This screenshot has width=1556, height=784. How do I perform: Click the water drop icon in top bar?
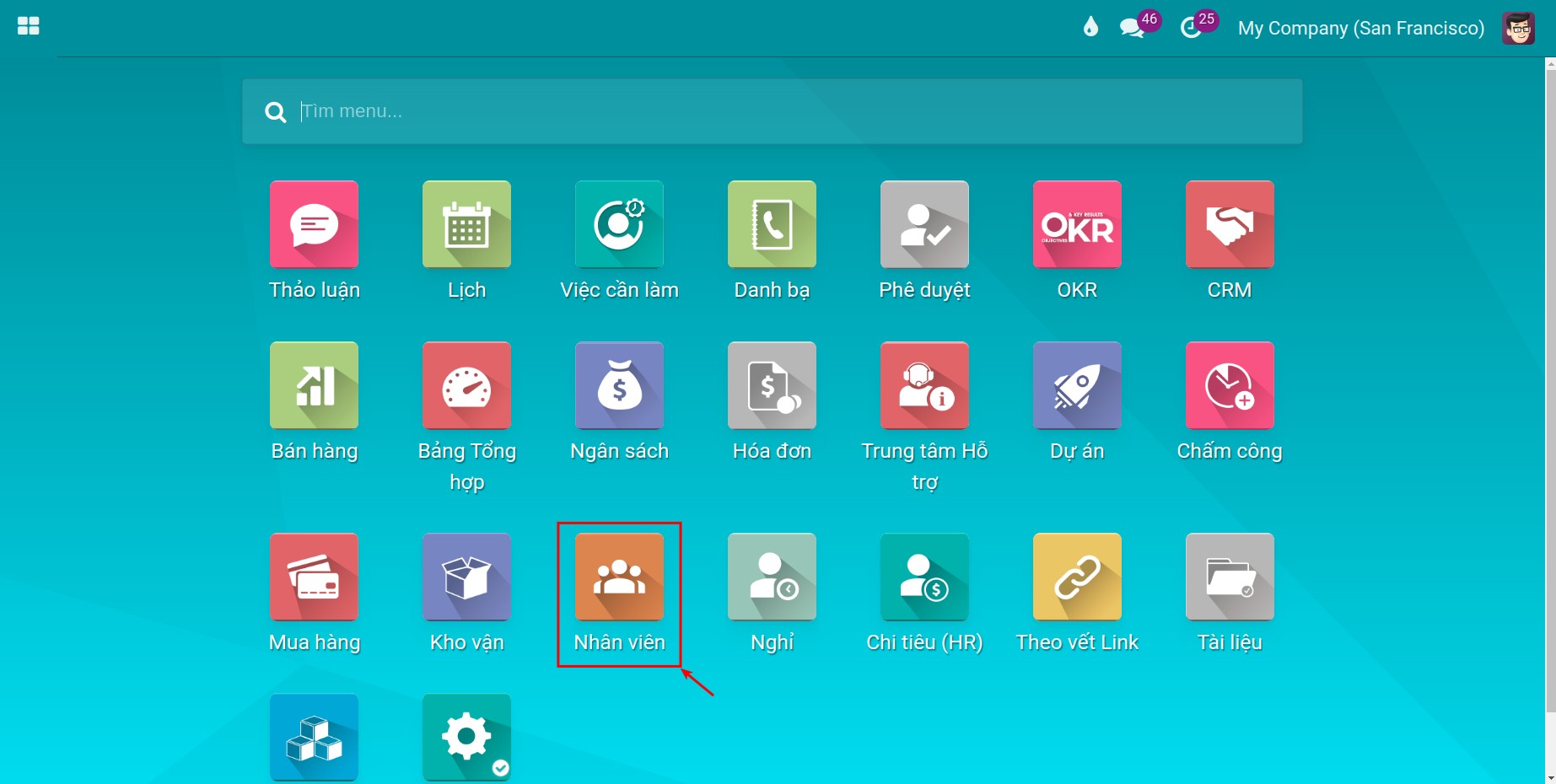(1090, 27)
